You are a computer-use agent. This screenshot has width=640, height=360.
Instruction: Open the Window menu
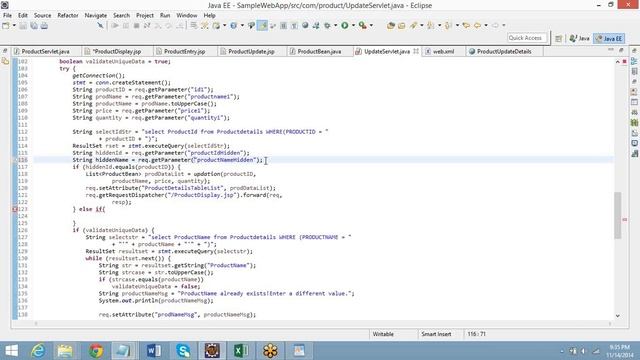[x=187, y=15]
